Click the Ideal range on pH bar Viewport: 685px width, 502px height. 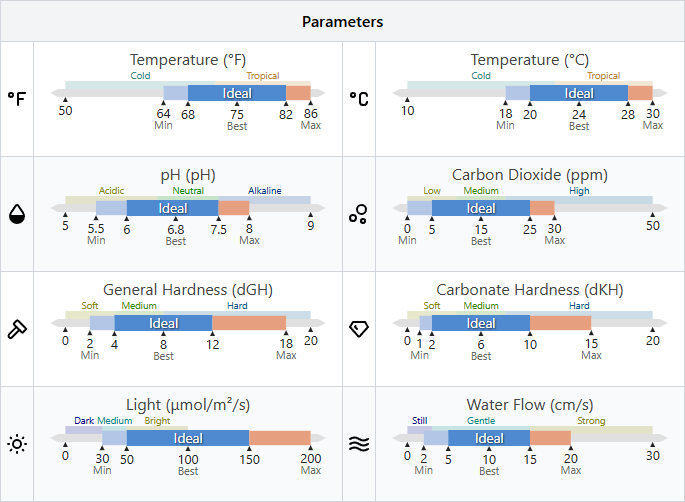[172, 208]
